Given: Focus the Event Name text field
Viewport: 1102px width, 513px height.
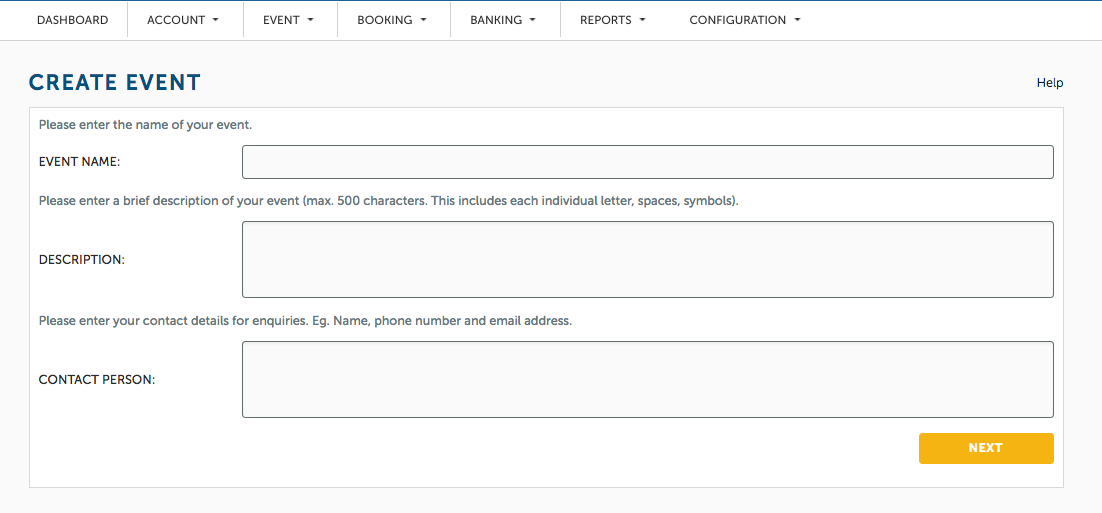Looking at the screenshot, I should pos(647,162).
